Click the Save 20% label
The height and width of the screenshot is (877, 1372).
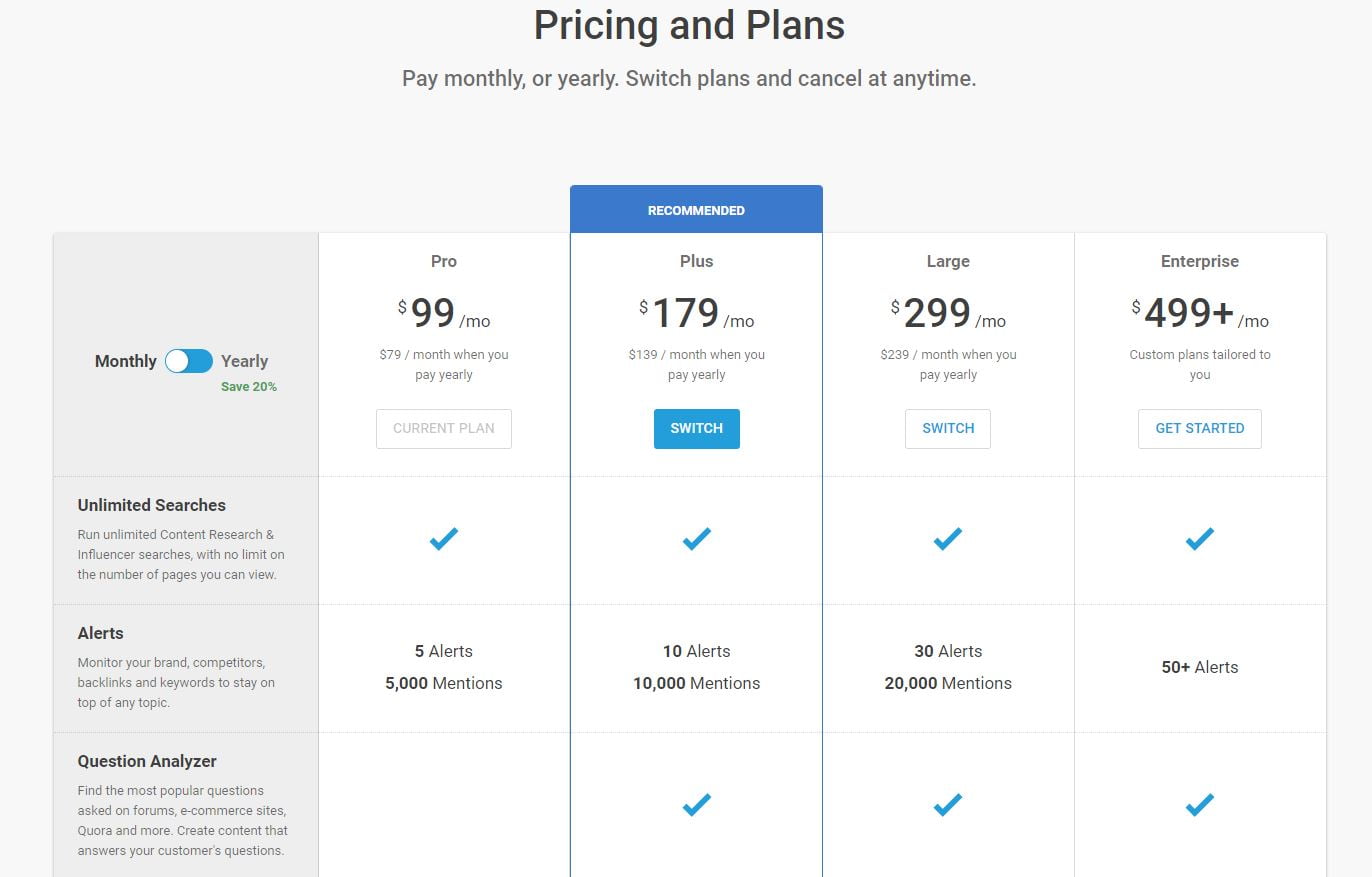(x=249, y=386)
